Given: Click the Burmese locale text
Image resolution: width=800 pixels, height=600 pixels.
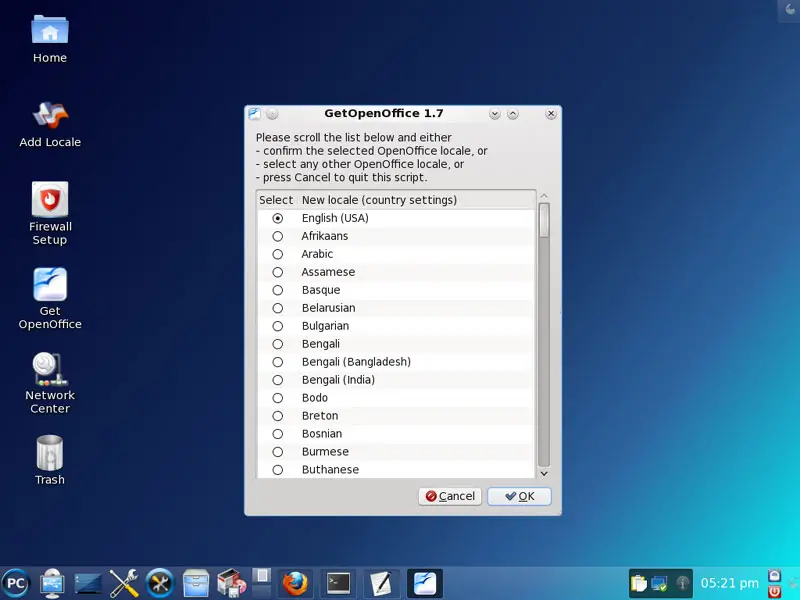Looking at the screenshot, I should (326, 452).
